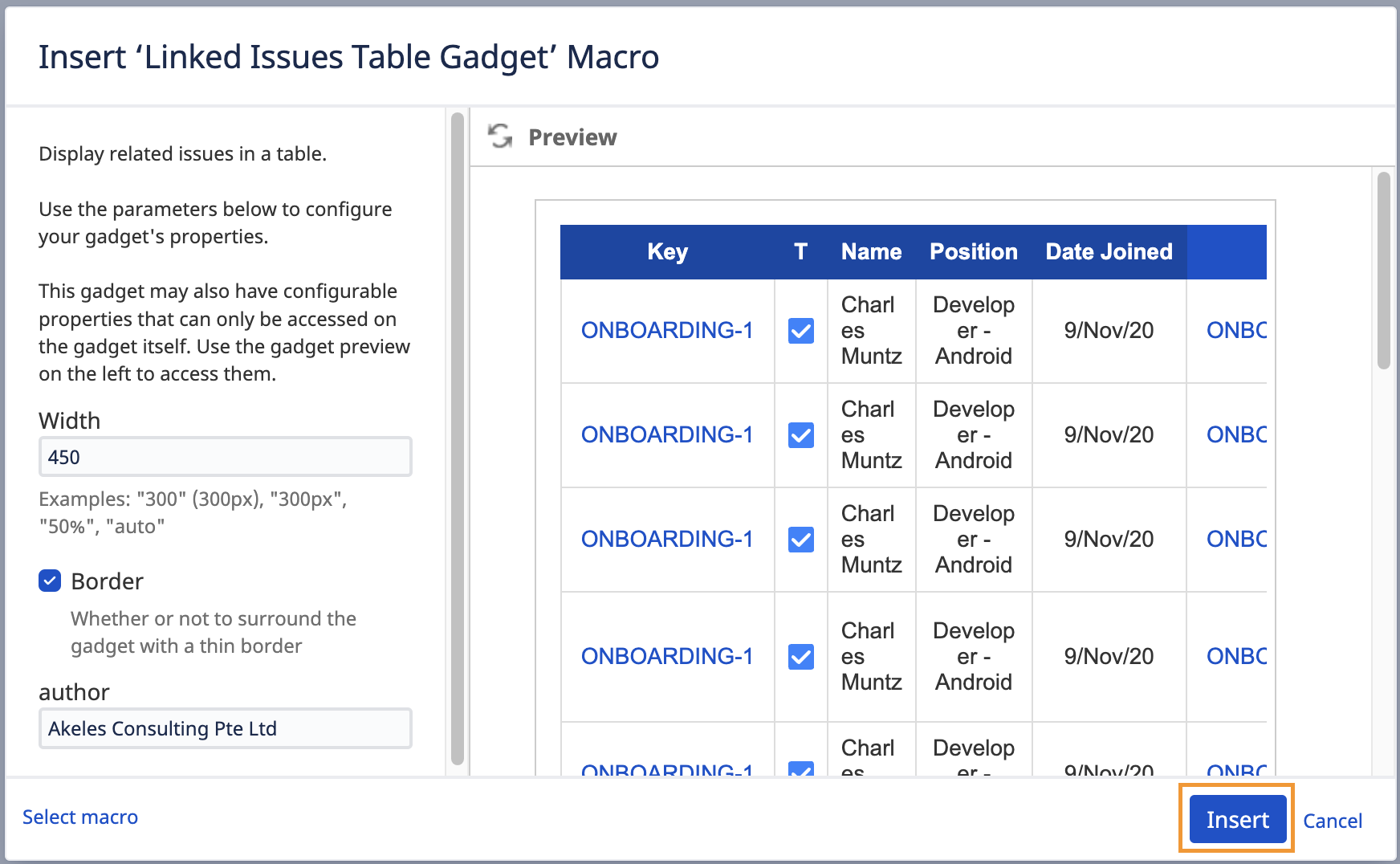Image resolution: width=1400 pixels, height=864 pixels.
Task: Focus the author text field
Action: tap(225, 728)
